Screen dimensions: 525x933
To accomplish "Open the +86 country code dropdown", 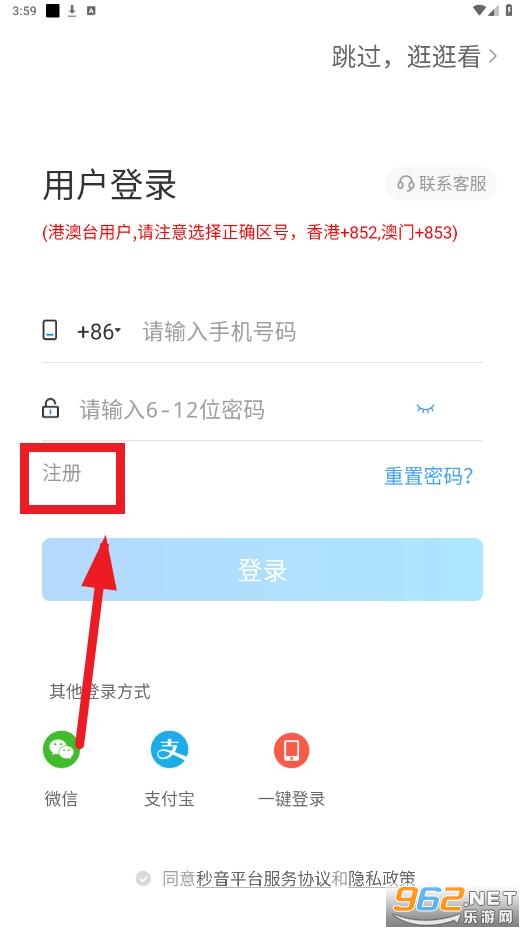I will (x=99, y=331).
